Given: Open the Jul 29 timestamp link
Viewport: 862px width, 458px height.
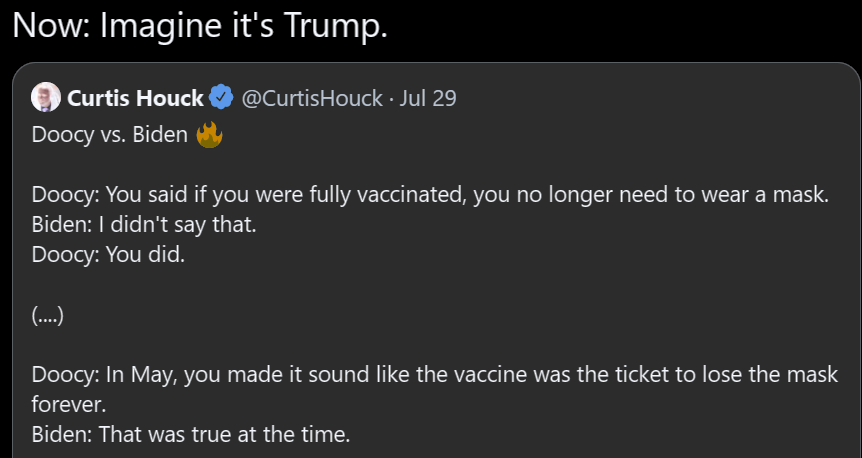Looking at the screenshot, I should tap(428, 98).
